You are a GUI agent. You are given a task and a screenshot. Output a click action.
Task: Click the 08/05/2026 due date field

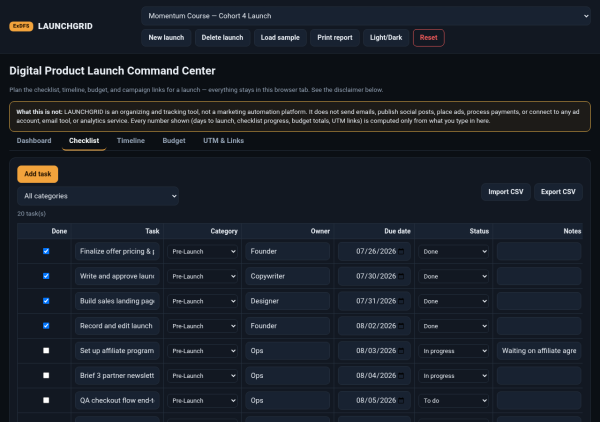374,401
